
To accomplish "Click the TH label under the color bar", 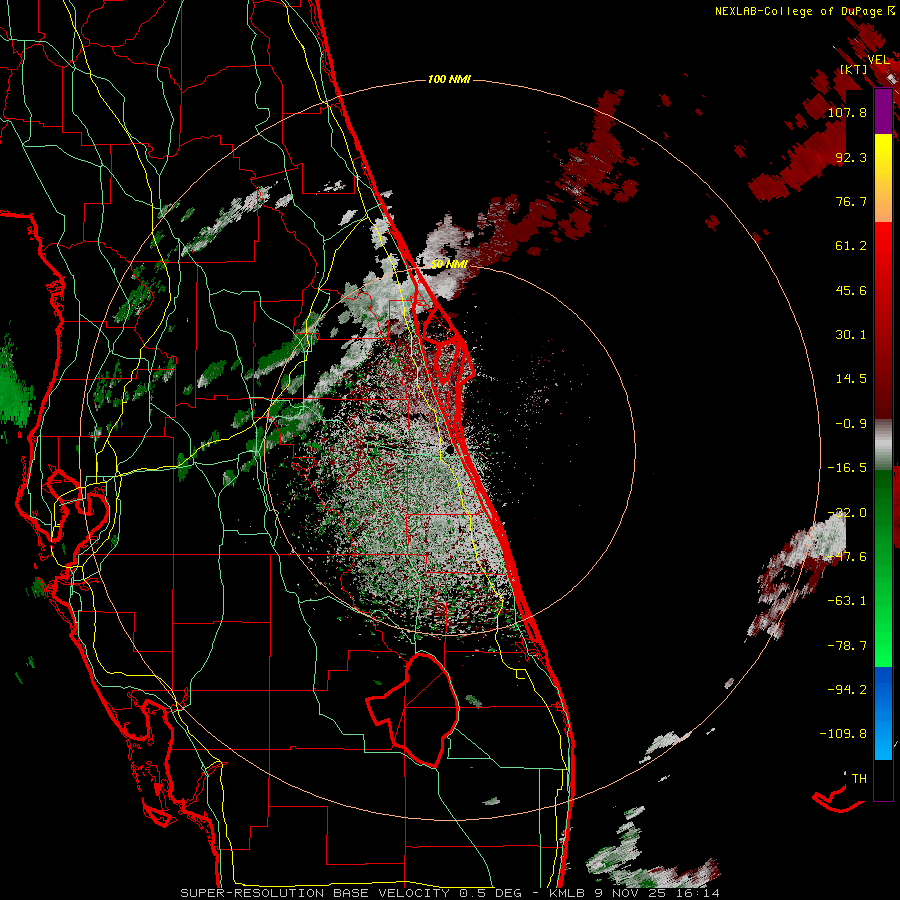I will [859, 779].
